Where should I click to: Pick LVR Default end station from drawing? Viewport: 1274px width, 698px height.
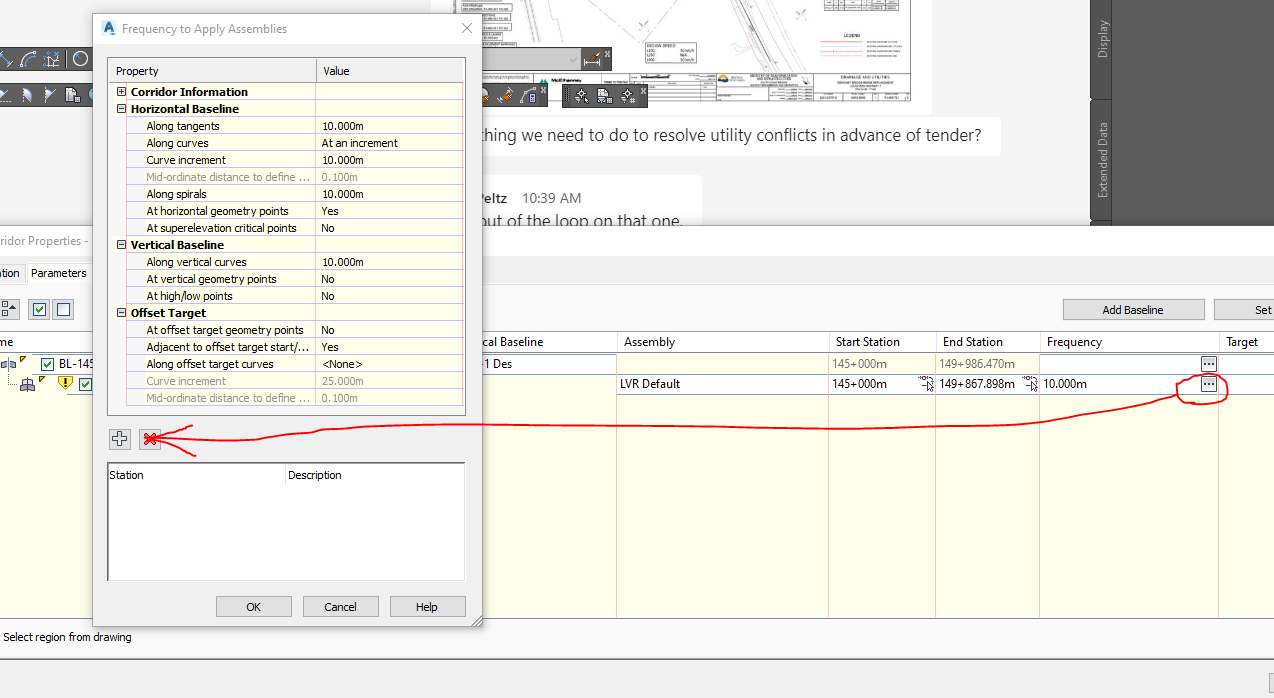click(1031, 383)
